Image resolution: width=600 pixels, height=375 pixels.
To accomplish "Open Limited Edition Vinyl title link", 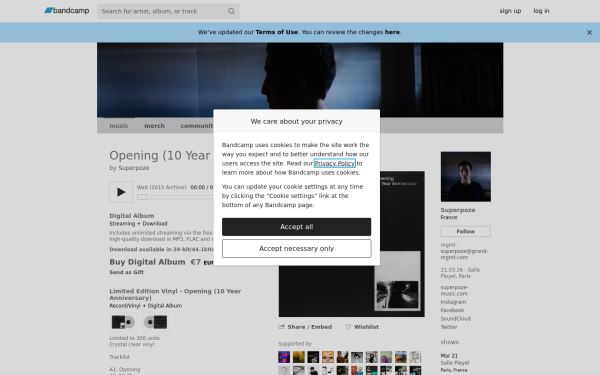I will coord(175,294).
